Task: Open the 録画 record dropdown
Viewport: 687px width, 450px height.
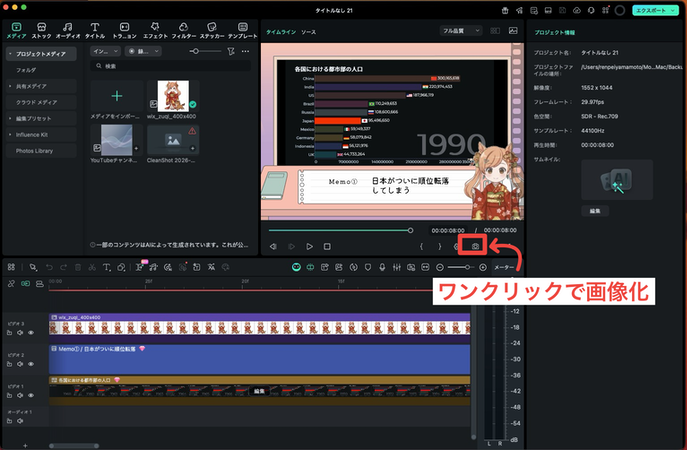Action: 143,51
